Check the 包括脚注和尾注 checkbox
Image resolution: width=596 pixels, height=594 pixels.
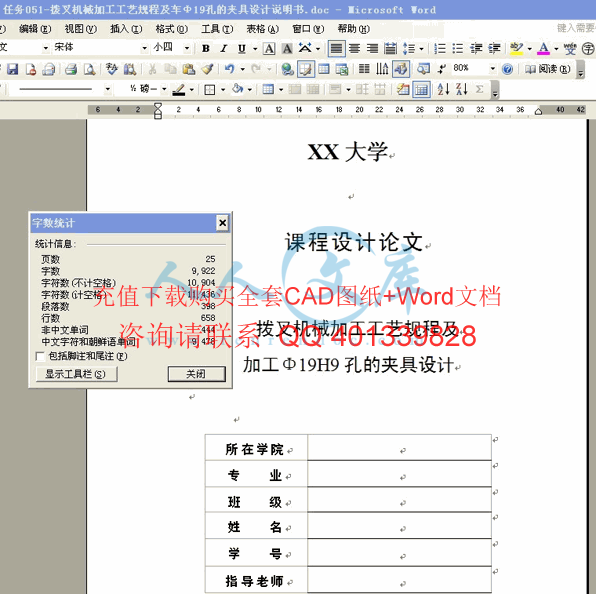pyautogui.click(x=40, y=356)
